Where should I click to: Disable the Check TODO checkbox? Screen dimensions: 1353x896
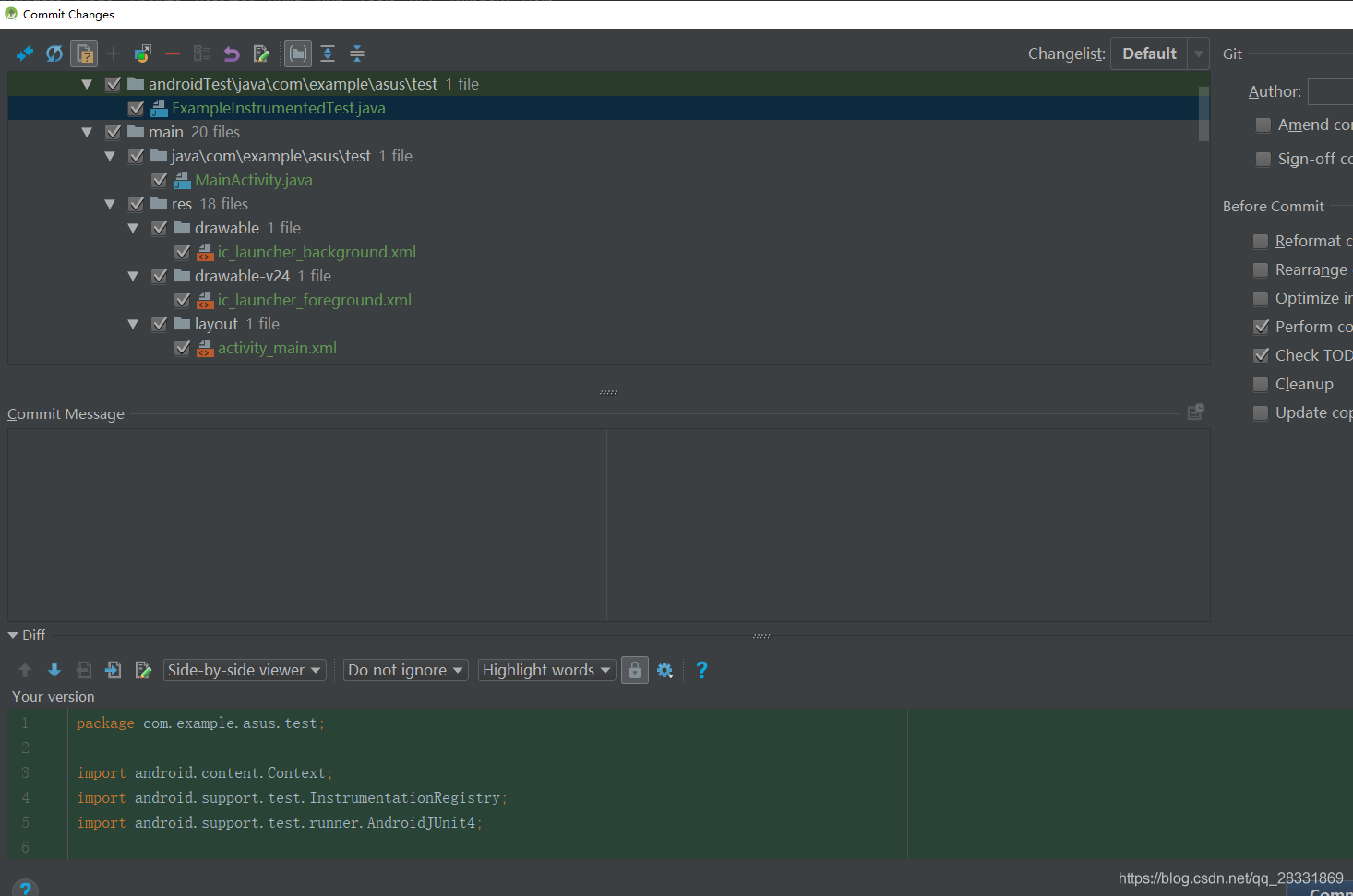coord(1261,355)
